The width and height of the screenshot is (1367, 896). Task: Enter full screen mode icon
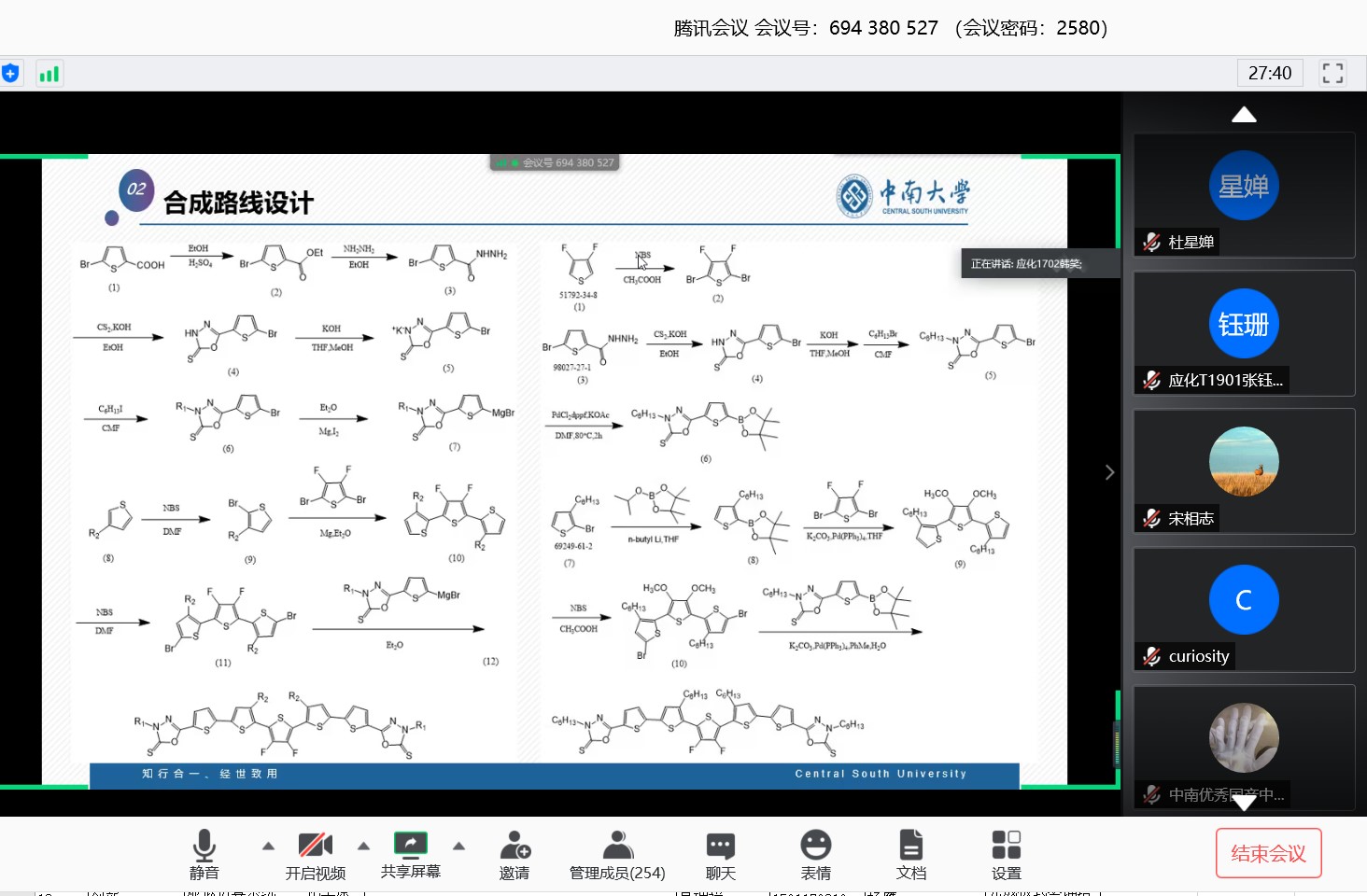[x=1332, y=73]
